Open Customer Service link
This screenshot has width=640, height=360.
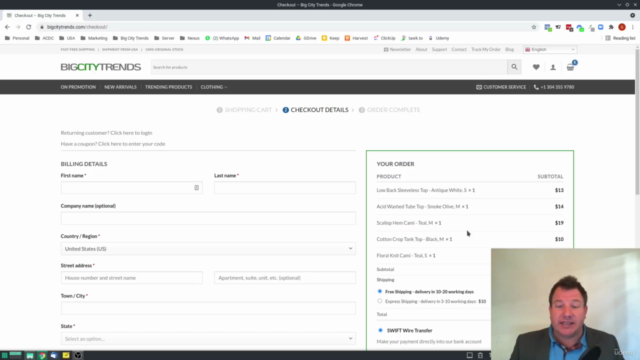point(501,87)
